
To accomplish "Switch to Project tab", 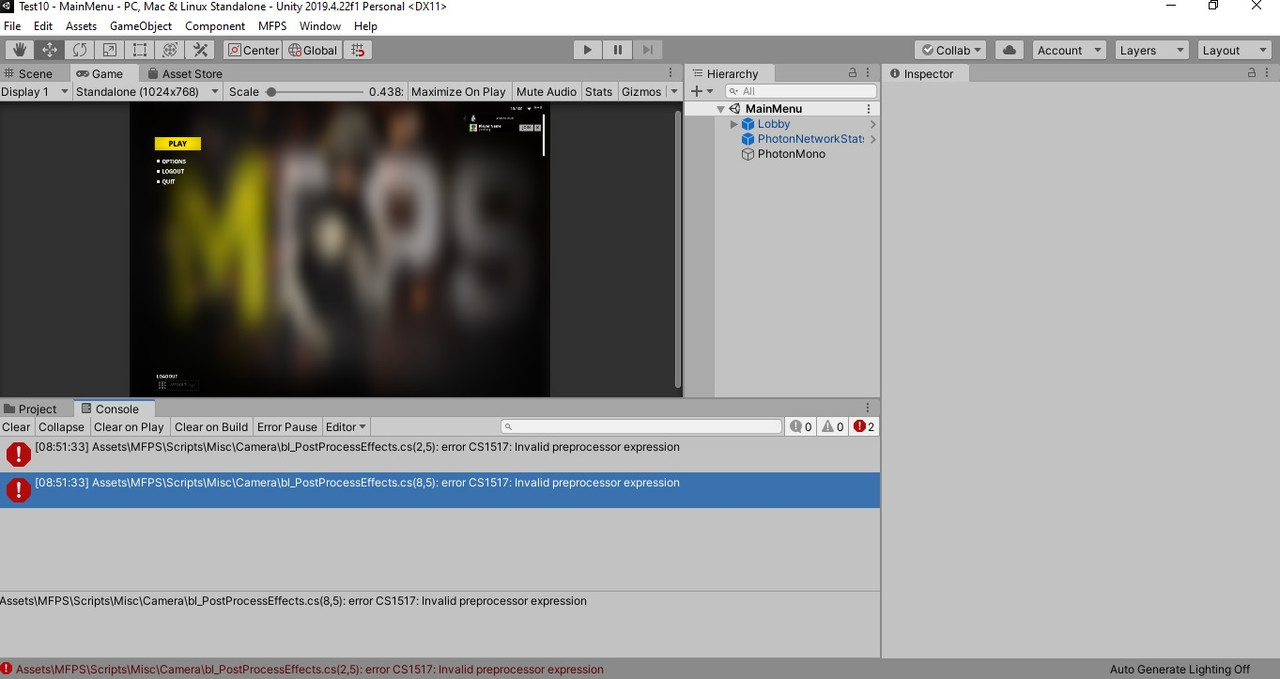I will coord(31,408).
